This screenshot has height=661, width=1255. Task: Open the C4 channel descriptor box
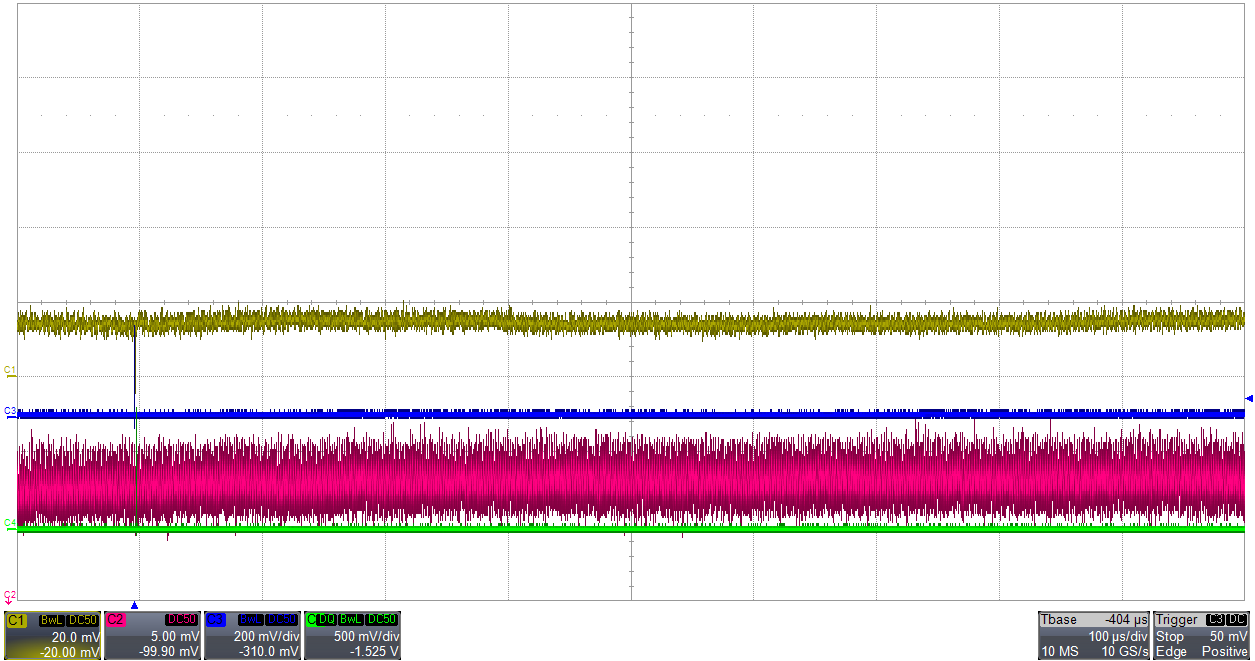click(353, 635)
